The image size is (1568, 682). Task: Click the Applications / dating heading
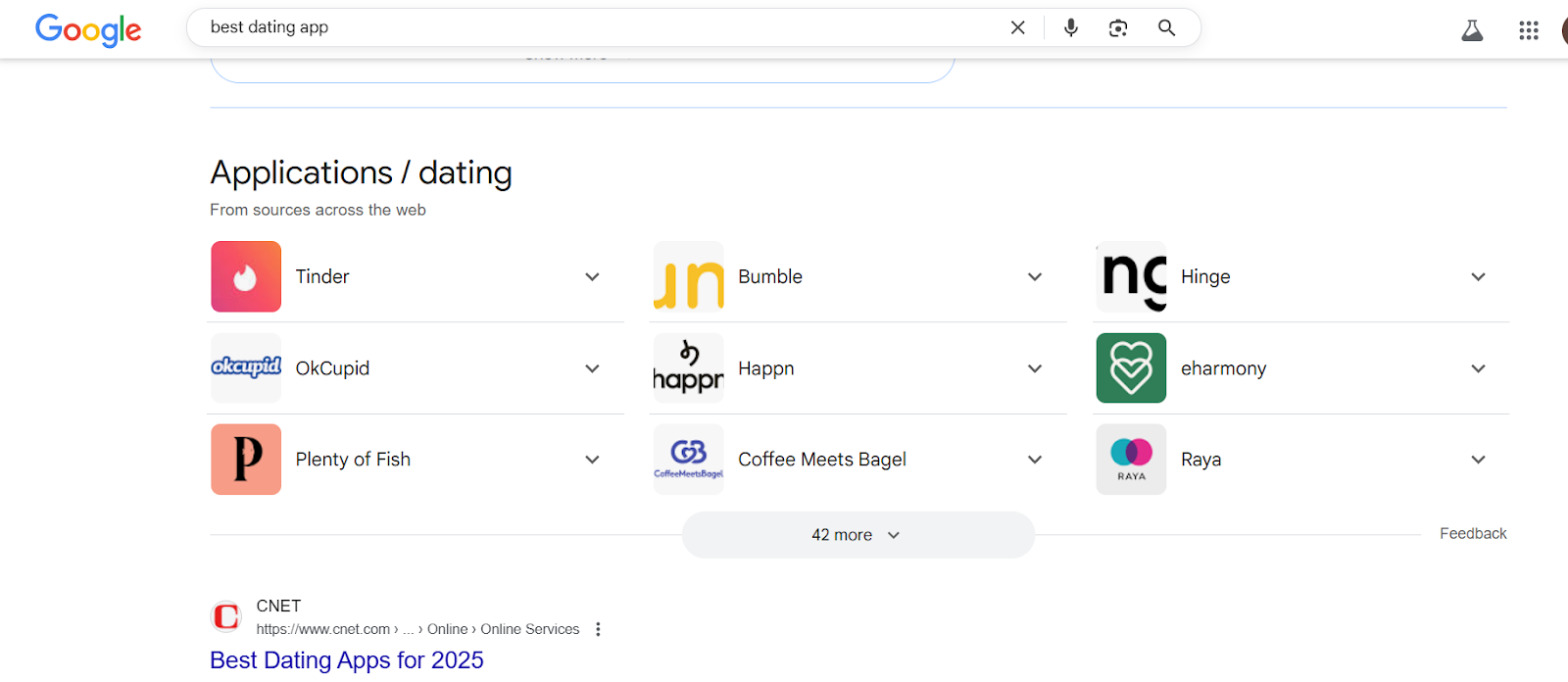pyautogui.click(x=361, y=173)
